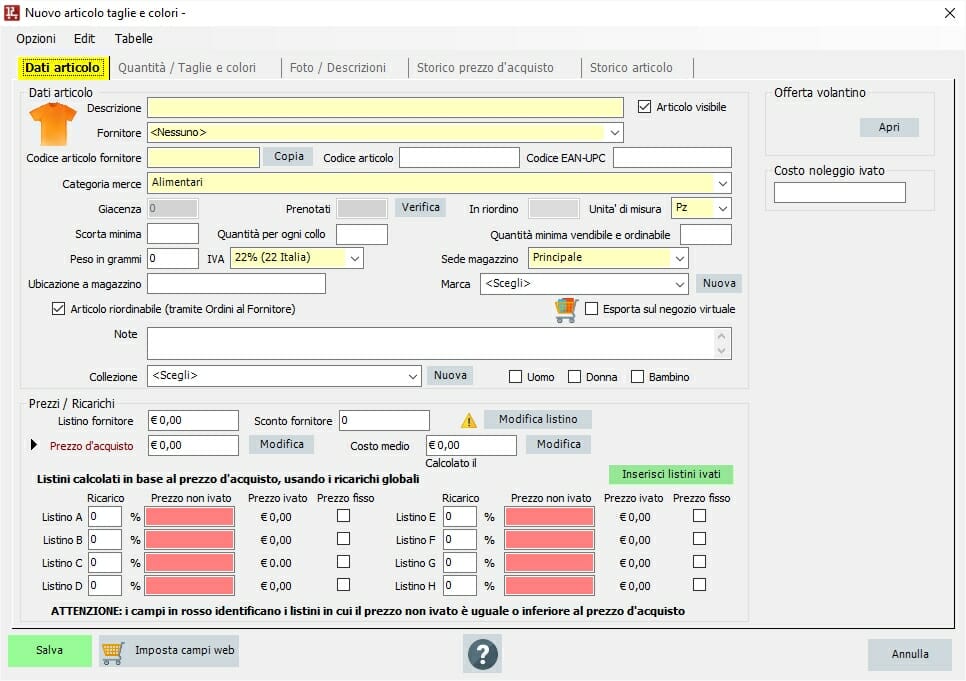Check the Bambino checkbox
The width and height of the screenshot is (966, 681).
coord(638,376)
